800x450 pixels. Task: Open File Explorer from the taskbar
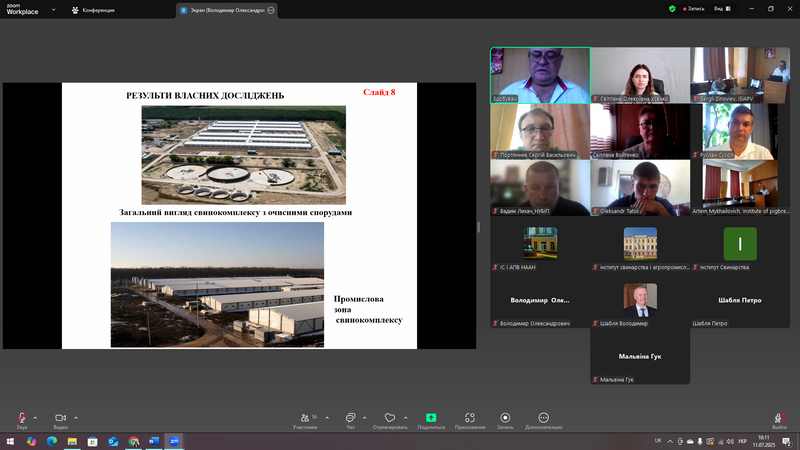tap(72, 441)
